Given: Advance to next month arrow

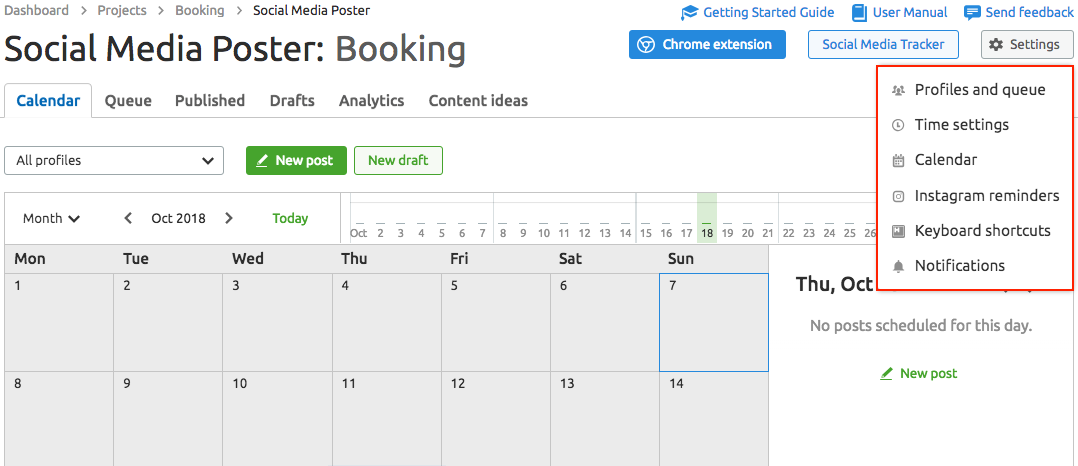Looking at the screenshot, I should 229,218.
